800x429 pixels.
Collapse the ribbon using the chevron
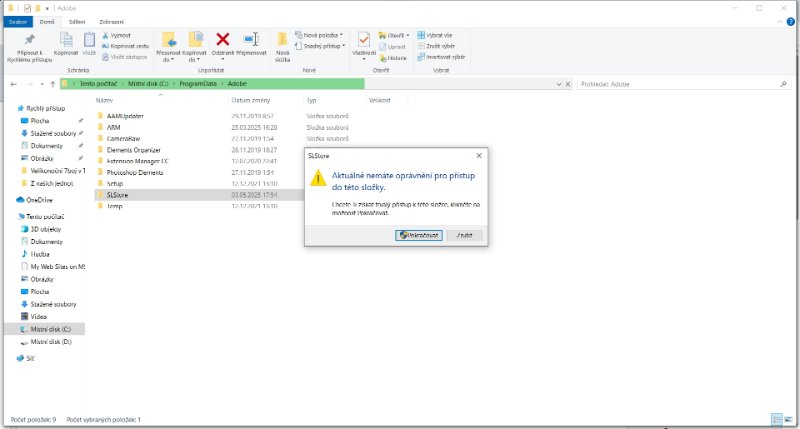780,22
